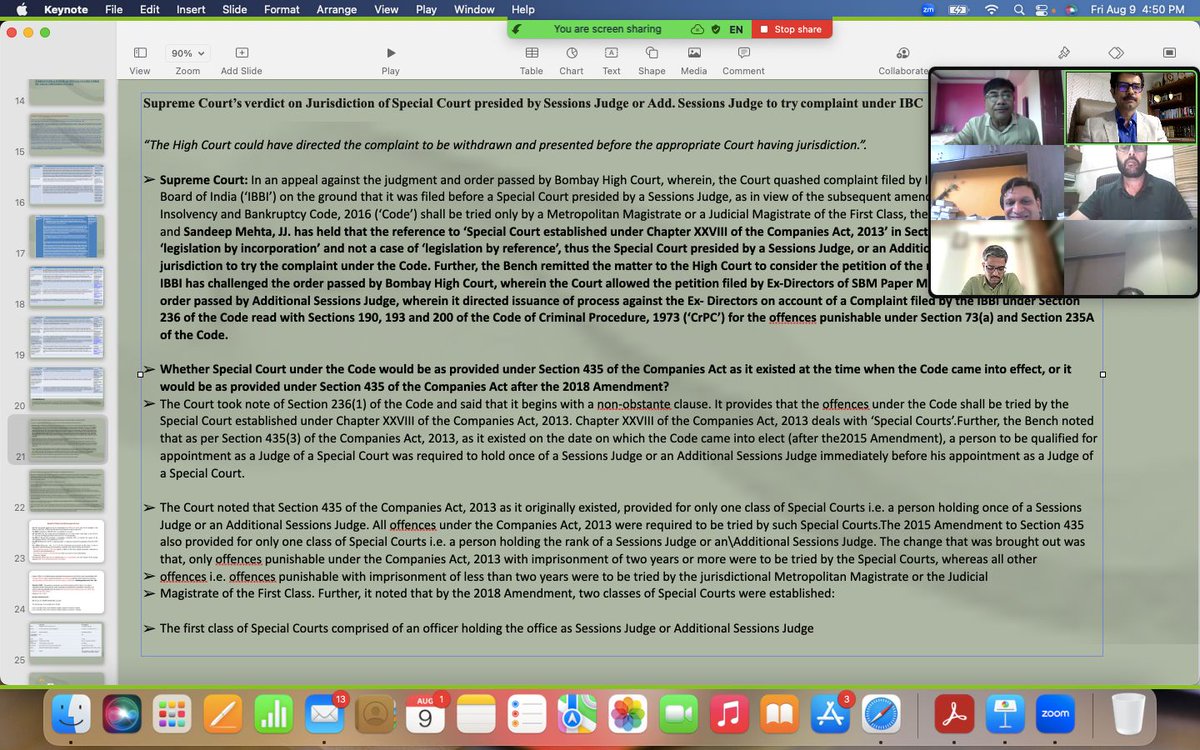Open the Apple menu
This screenshot has height=750, width=1200.
tap(21, 9)
